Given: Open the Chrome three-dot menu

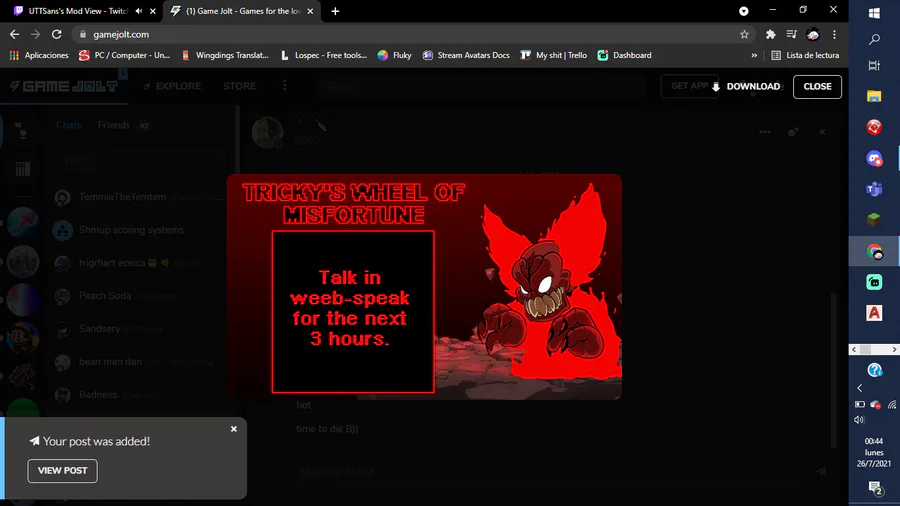Looking at the screenshot, I should tap(834, 34).
